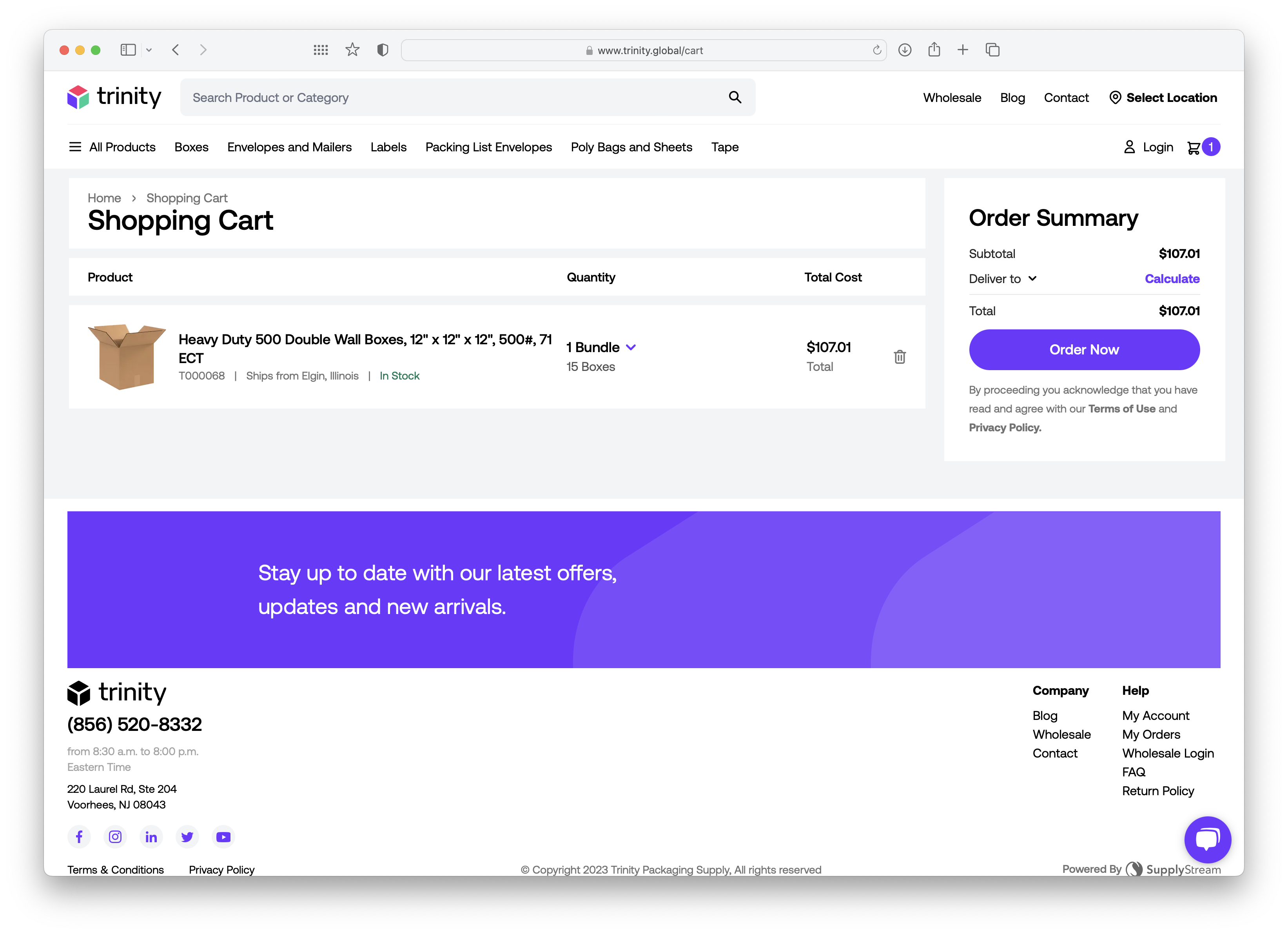Image resolution: width=1288 pixels, height=934 pixels.
Task: Go to Home breadcrumb
Action: coord(104,198)
